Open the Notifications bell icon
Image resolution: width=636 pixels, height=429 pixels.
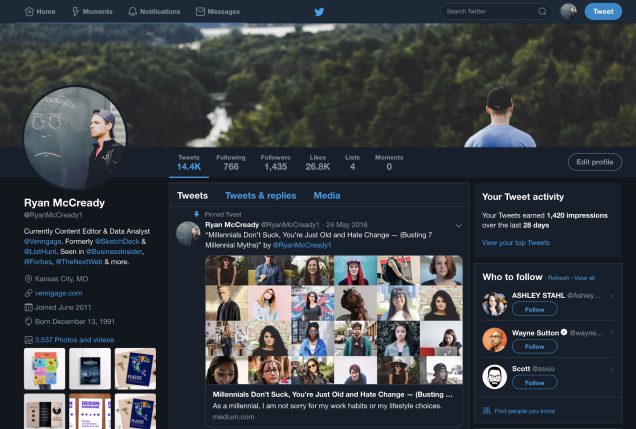[x=132, y=11]
